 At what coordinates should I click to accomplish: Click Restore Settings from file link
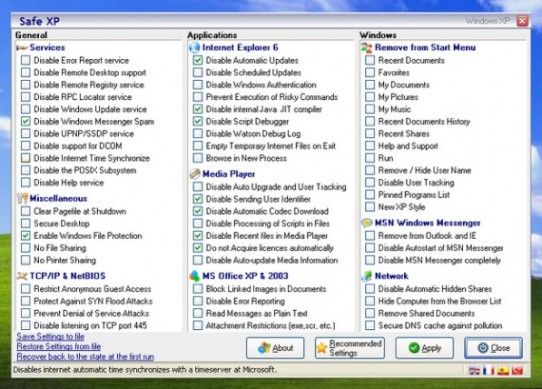[59, 346]
